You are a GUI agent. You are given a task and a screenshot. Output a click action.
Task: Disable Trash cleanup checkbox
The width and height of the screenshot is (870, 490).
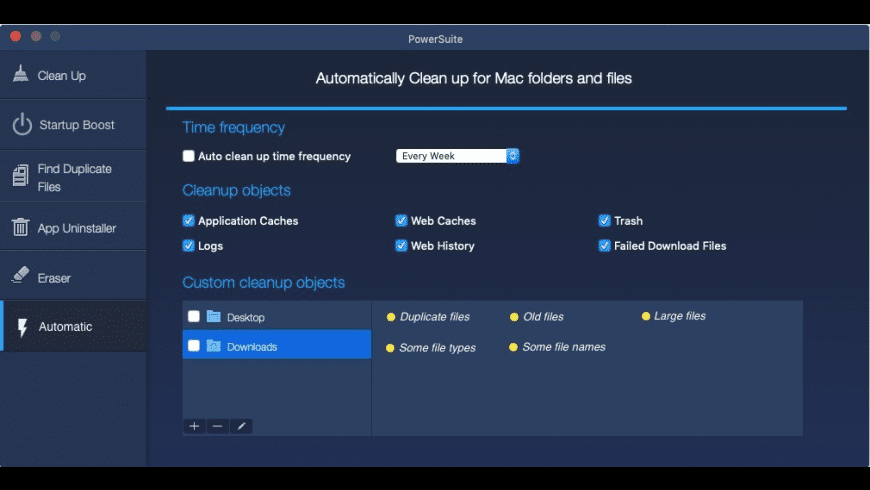coord(604,220)
